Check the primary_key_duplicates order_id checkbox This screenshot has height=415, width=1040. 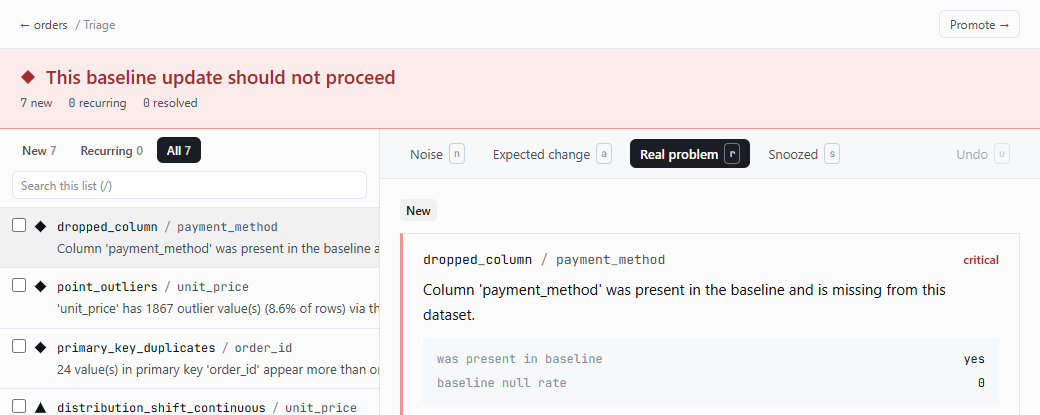19,346
